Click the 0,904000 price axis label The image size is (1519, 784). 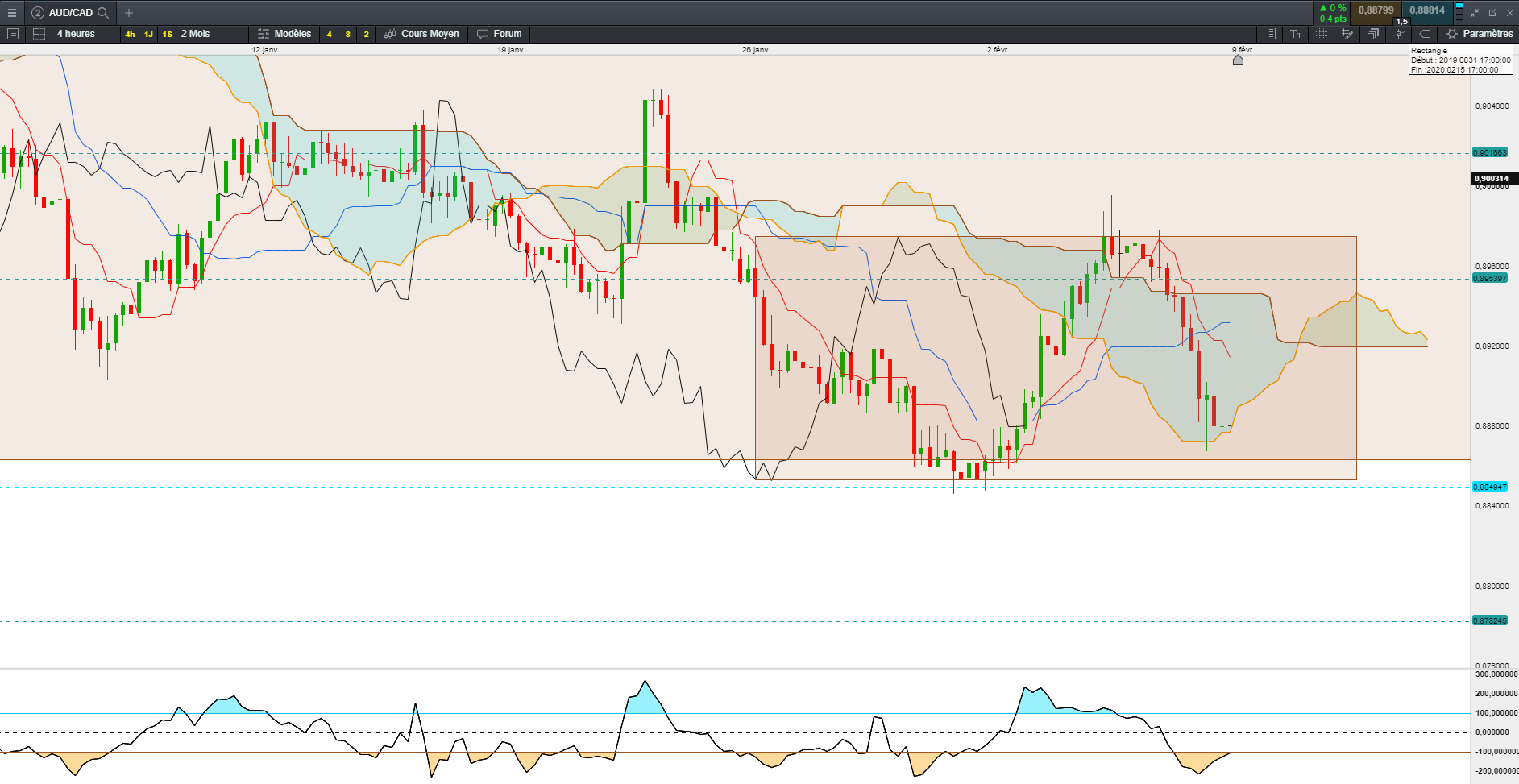pyautogui.click(x=1492, y=106)
